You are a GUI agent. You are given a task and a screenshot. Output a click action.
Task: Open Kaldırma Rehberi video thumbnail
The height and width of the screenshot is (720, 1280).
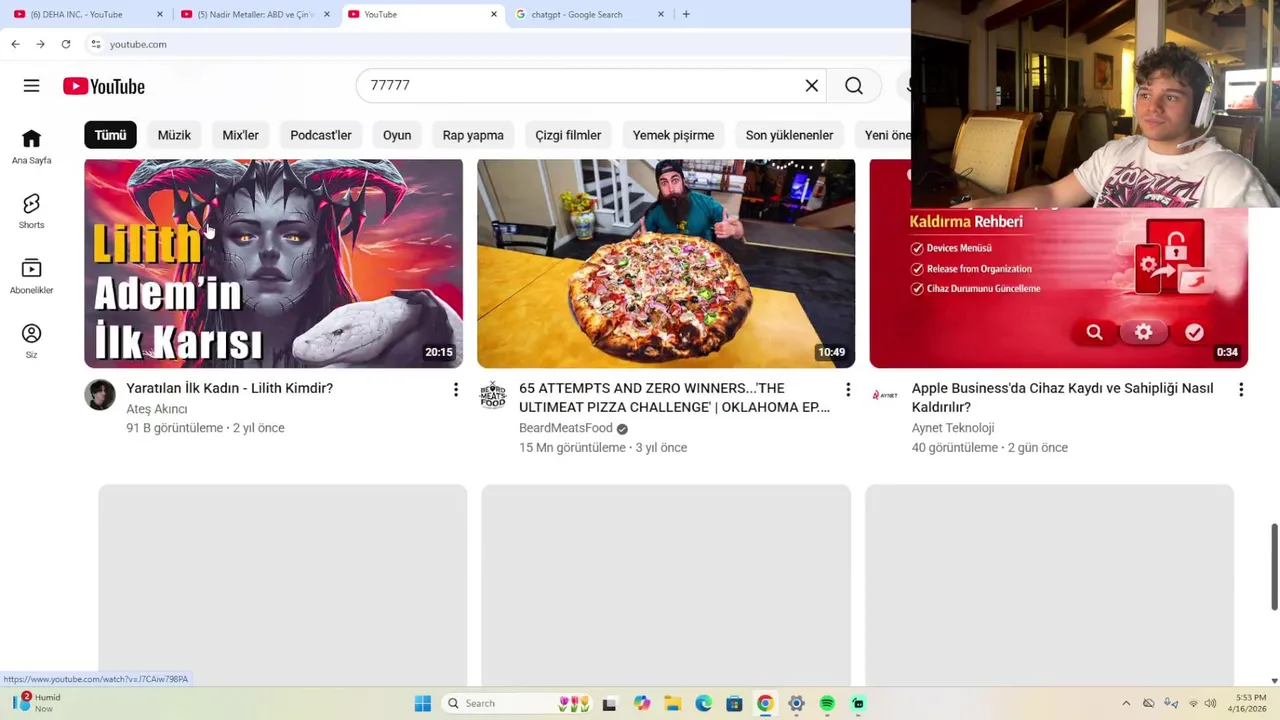1058,288
